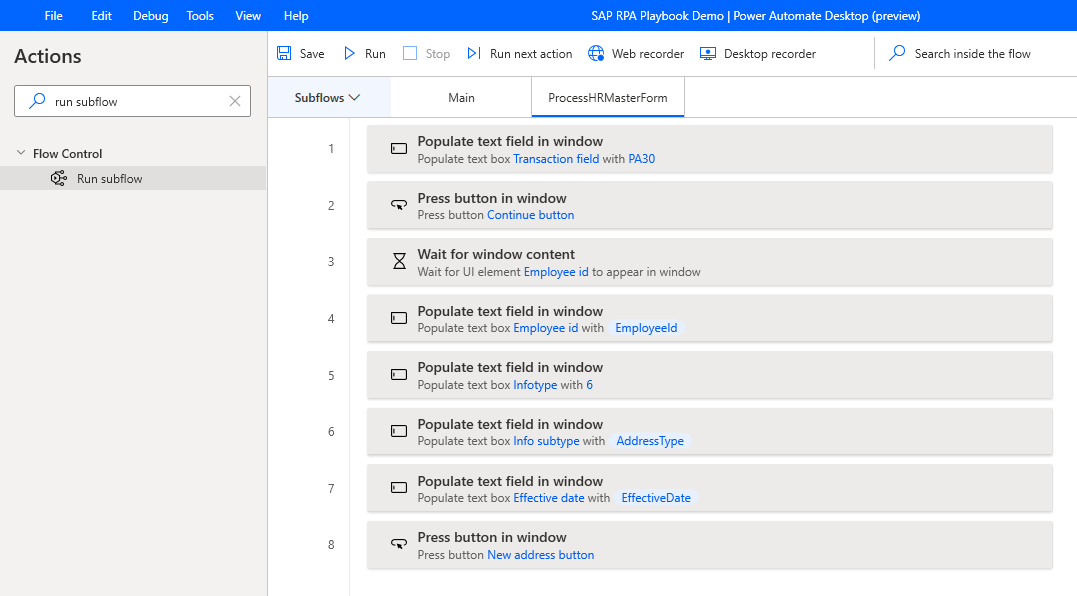Click the Run label in toolbar
The width and height of the screenshot is (1077, 596).
375,54
